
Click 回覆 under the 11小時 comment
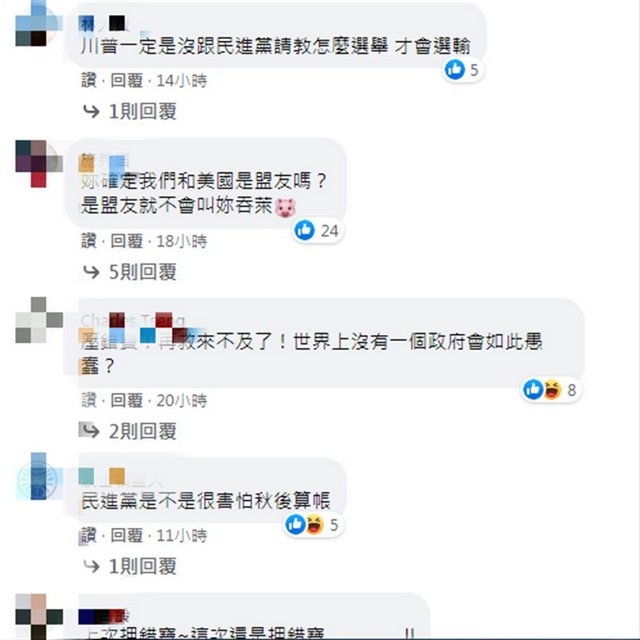[127, 535]
